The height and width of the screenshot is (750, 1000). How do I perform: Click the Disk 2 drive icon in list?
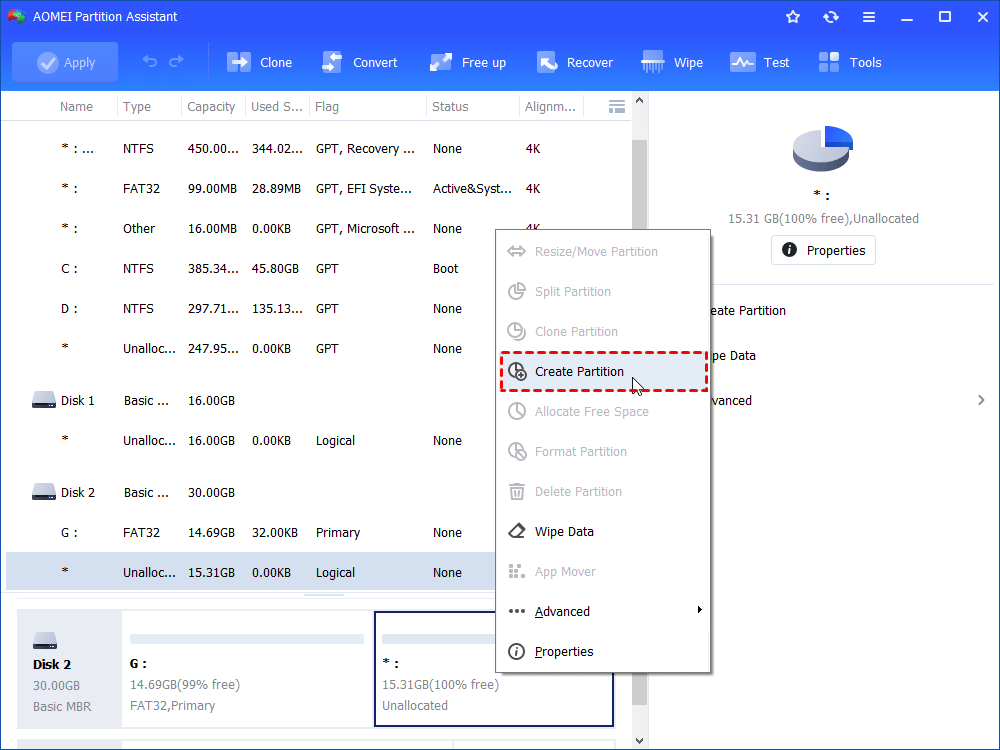44,492
